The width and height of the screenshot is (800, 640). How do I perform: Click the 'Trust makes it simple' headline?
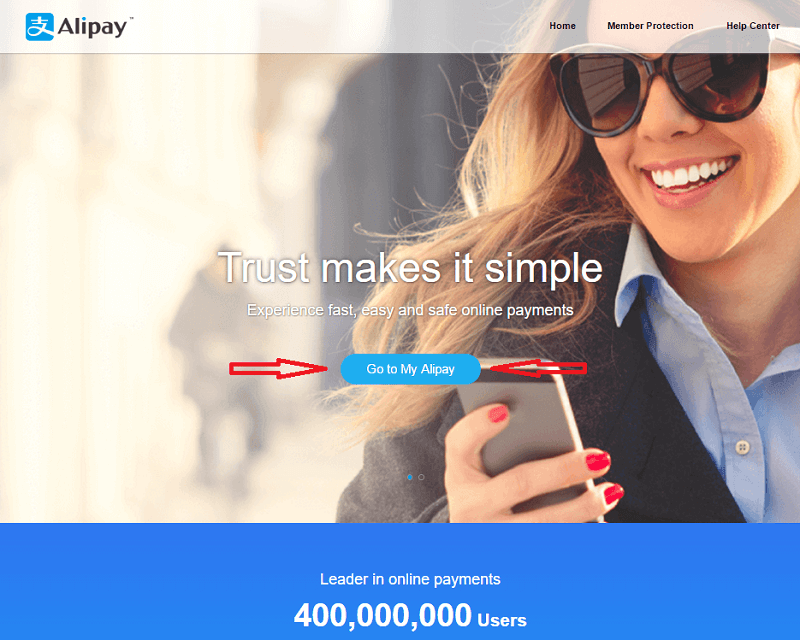pos(410,268)
